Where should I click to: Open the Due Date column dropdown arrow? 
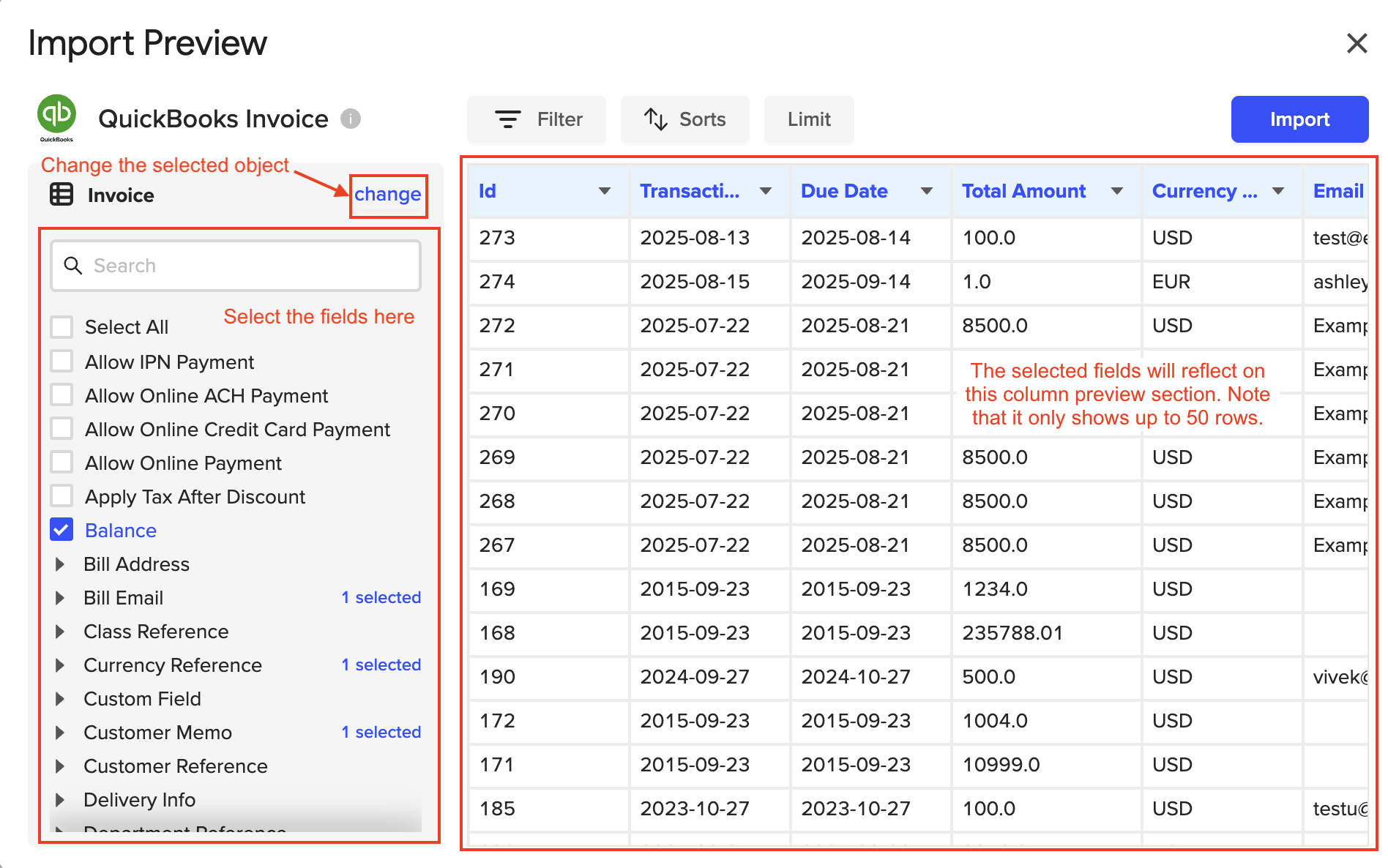[927, 191]
